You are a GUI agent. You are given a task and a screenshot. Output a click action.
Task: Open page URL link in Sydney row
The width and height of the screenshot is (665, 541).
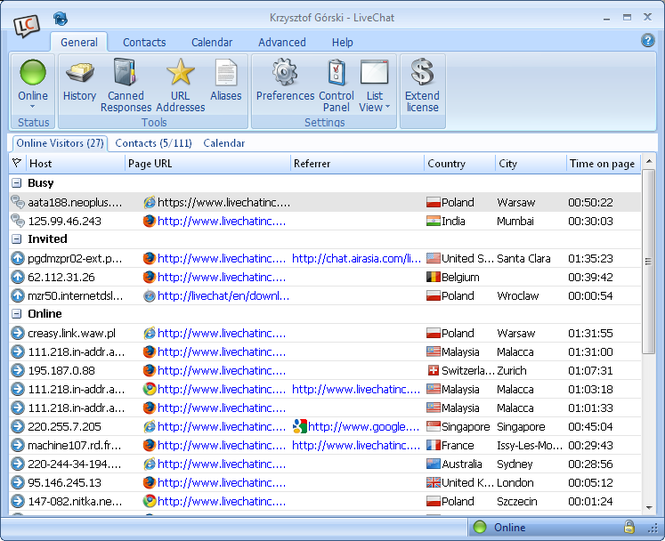(x=221, y=464)
